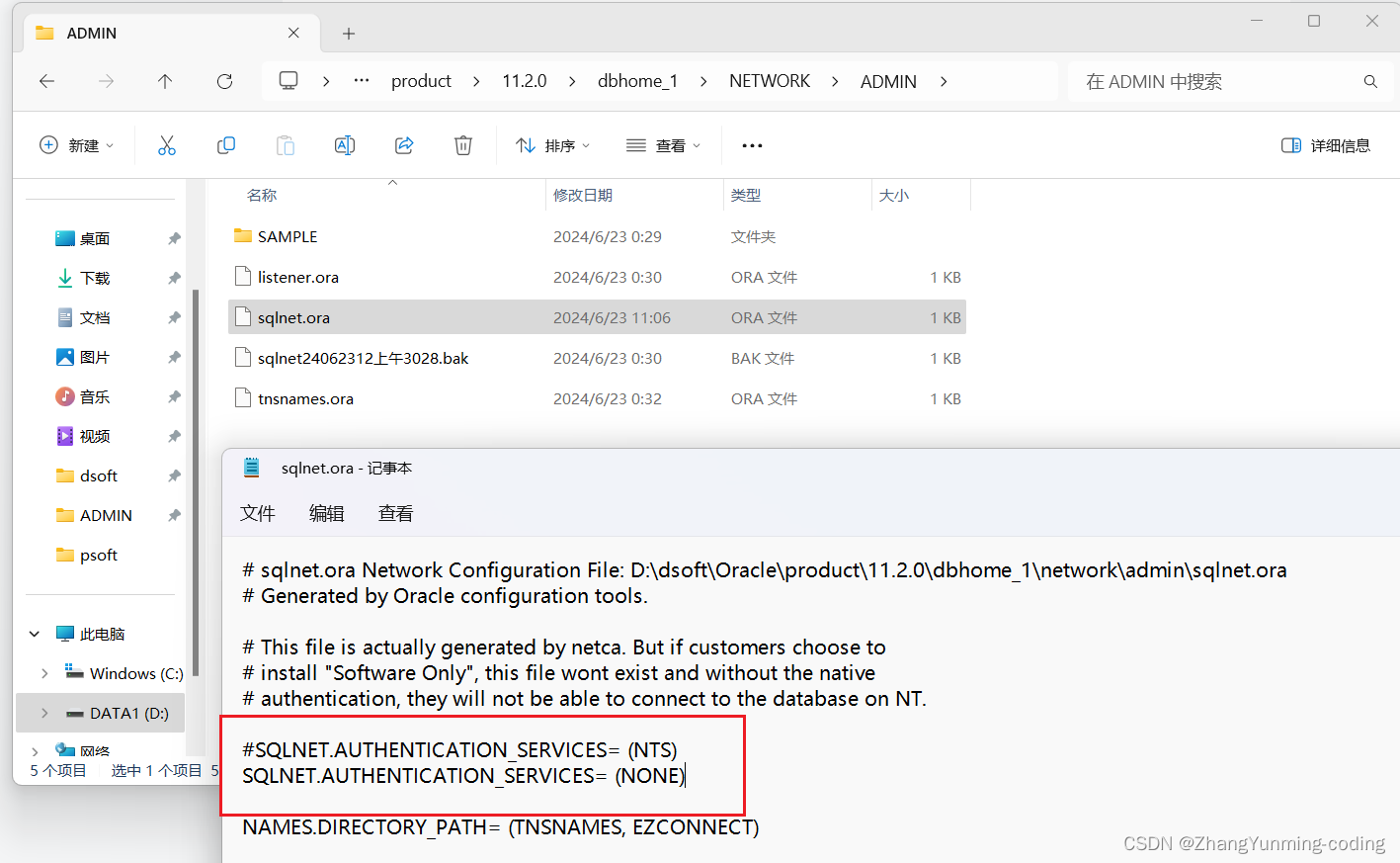1400x863 pixels.
Task: Select the Cut icon in the toolbar
Action: pyautogui.click(x=166, y=144)
